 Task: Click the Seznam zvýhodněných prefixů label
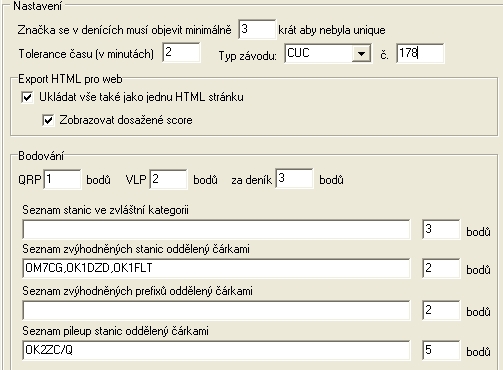click(137, 291)
